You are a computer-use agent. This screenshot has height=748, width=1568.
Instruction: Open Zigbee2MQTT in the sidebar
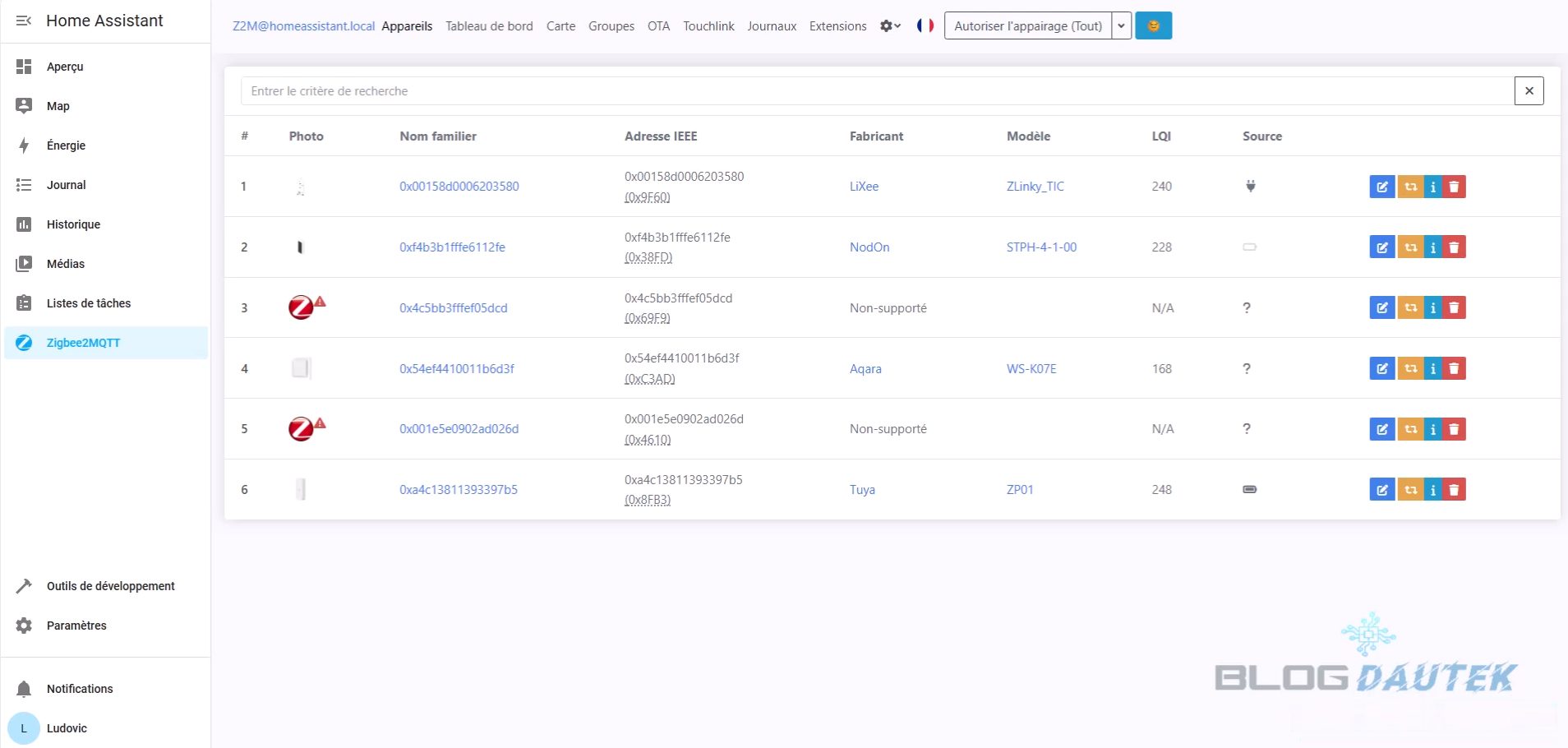pyautogui.click(x=83, y=343)
